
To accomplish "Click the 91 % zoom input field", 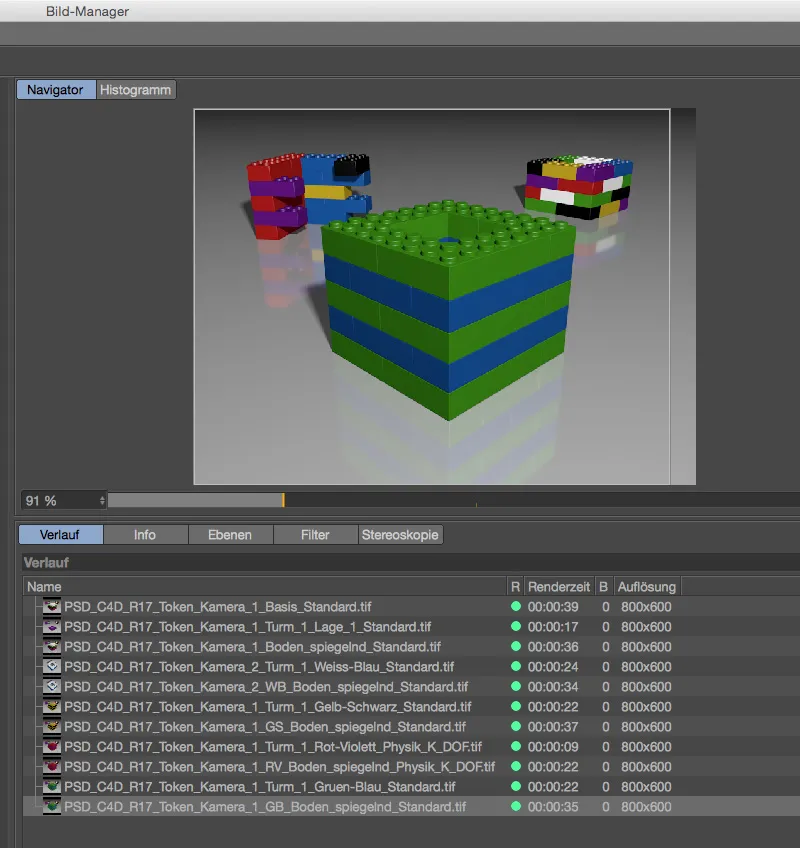I will pyautogui.click(x=59, y=501).
